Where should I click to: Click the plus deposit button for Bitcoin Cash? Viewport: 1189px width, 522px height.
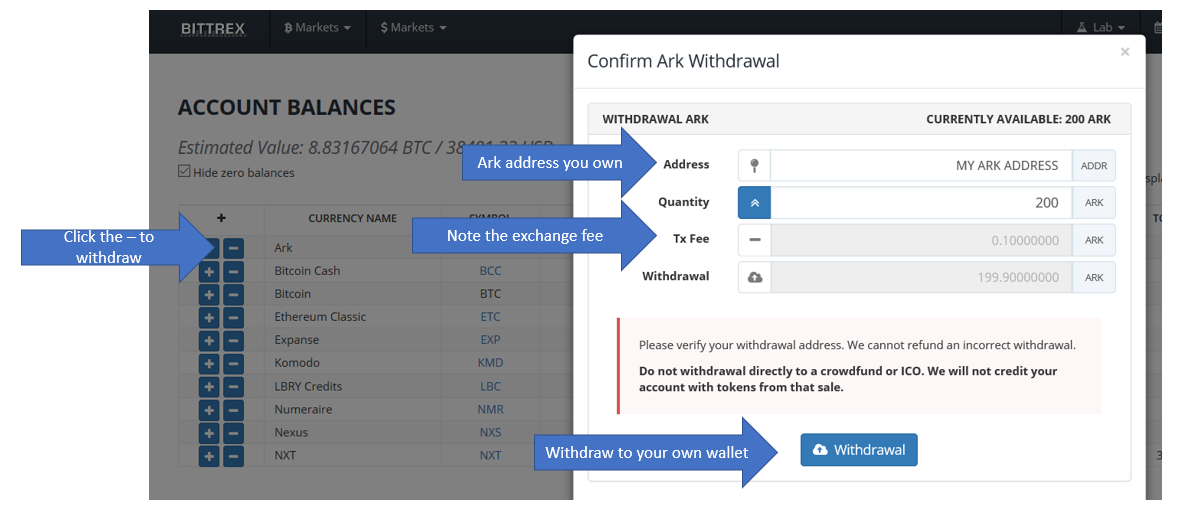[209, 272]
